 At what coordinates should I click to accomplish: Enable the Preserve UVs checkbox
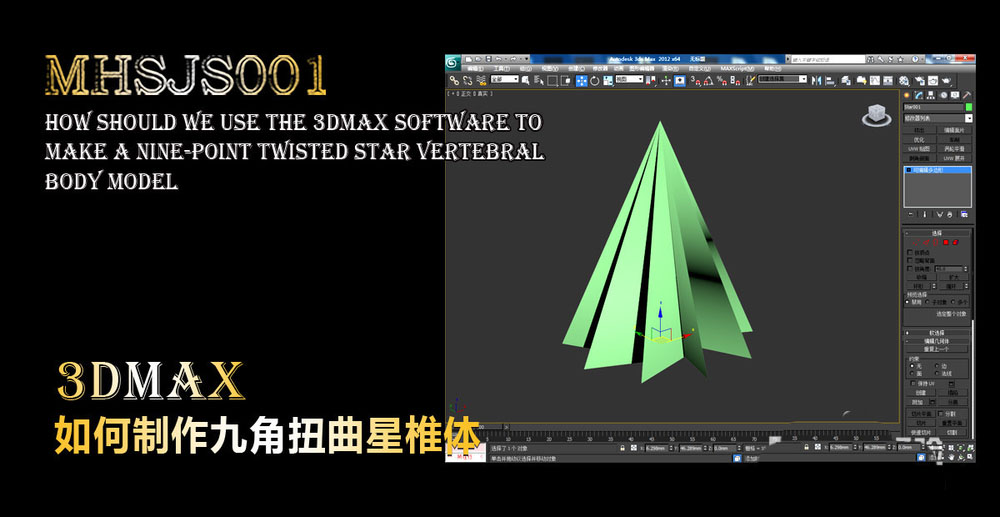tap(913, 384)
